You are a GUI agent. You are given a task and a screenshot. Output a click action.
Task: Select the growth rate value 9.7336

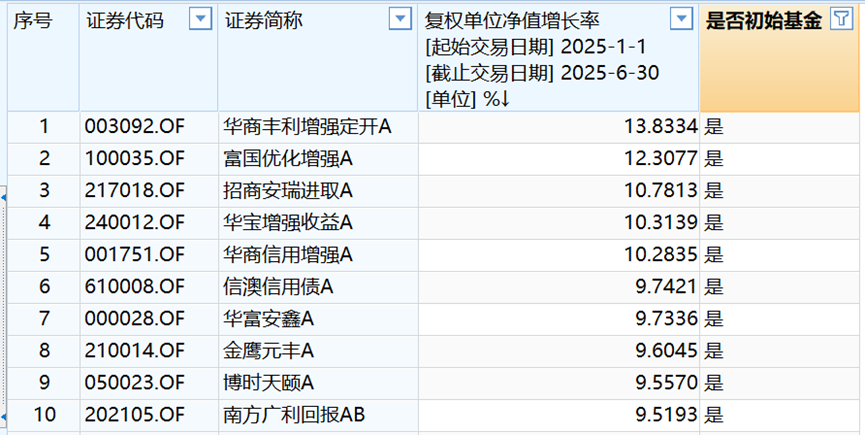[667, 319]
